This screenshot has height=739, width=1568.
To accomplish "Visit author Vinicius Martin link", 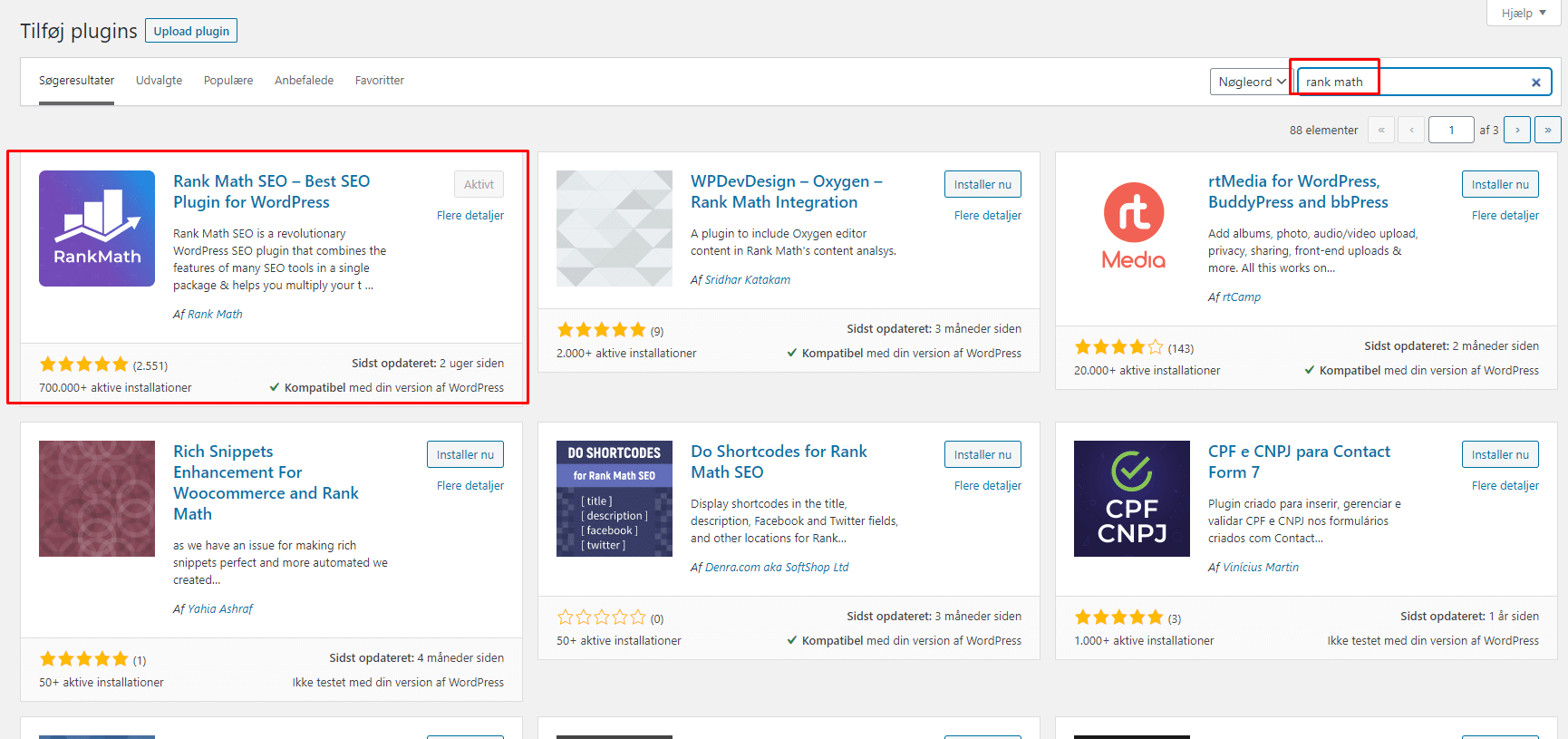I will (1261, 568).
